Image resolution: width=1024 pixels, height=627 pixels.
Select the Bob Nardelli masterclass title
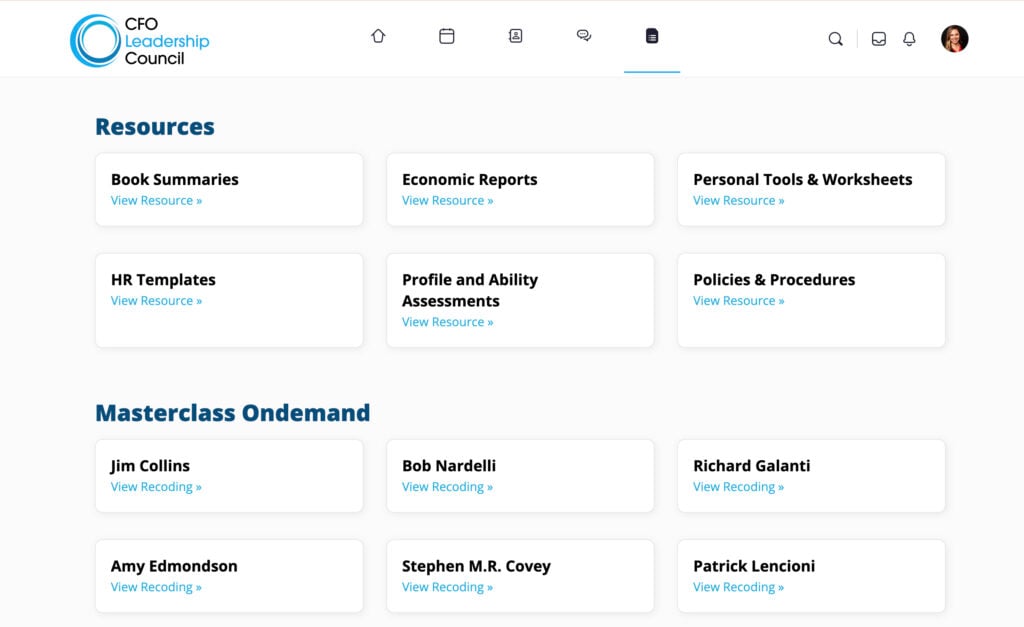click(x=449, y=466)
